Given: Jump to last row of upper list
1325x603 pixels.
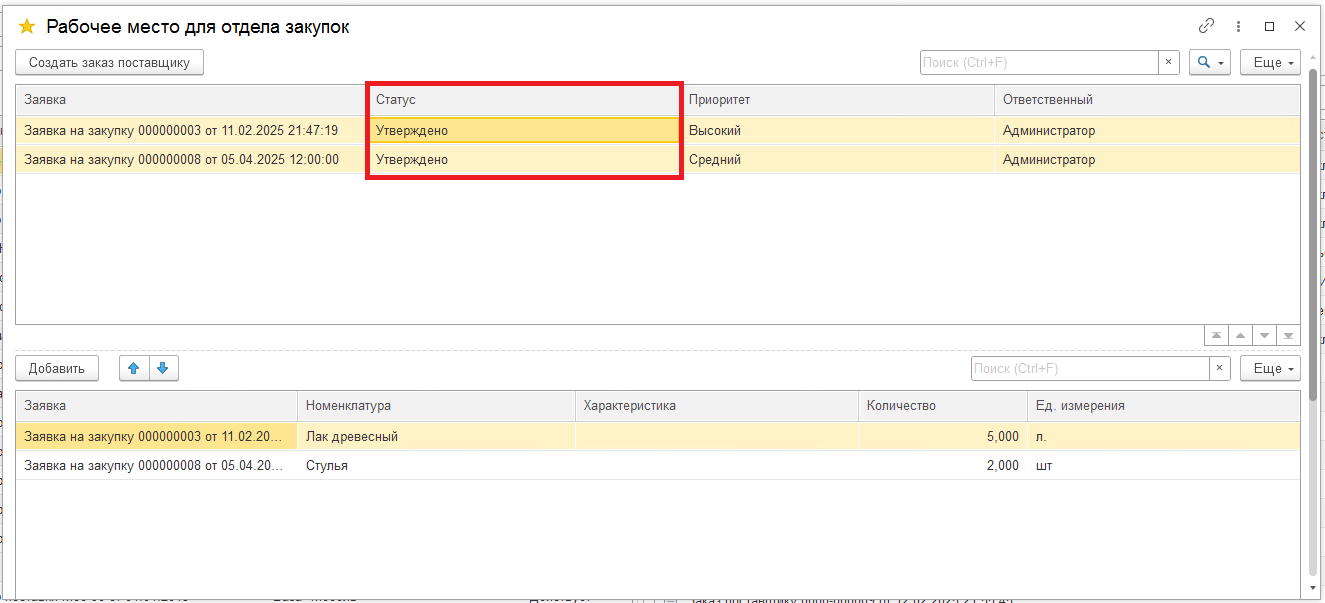Looking at the screenshot, I should (x=1289, y=336).
